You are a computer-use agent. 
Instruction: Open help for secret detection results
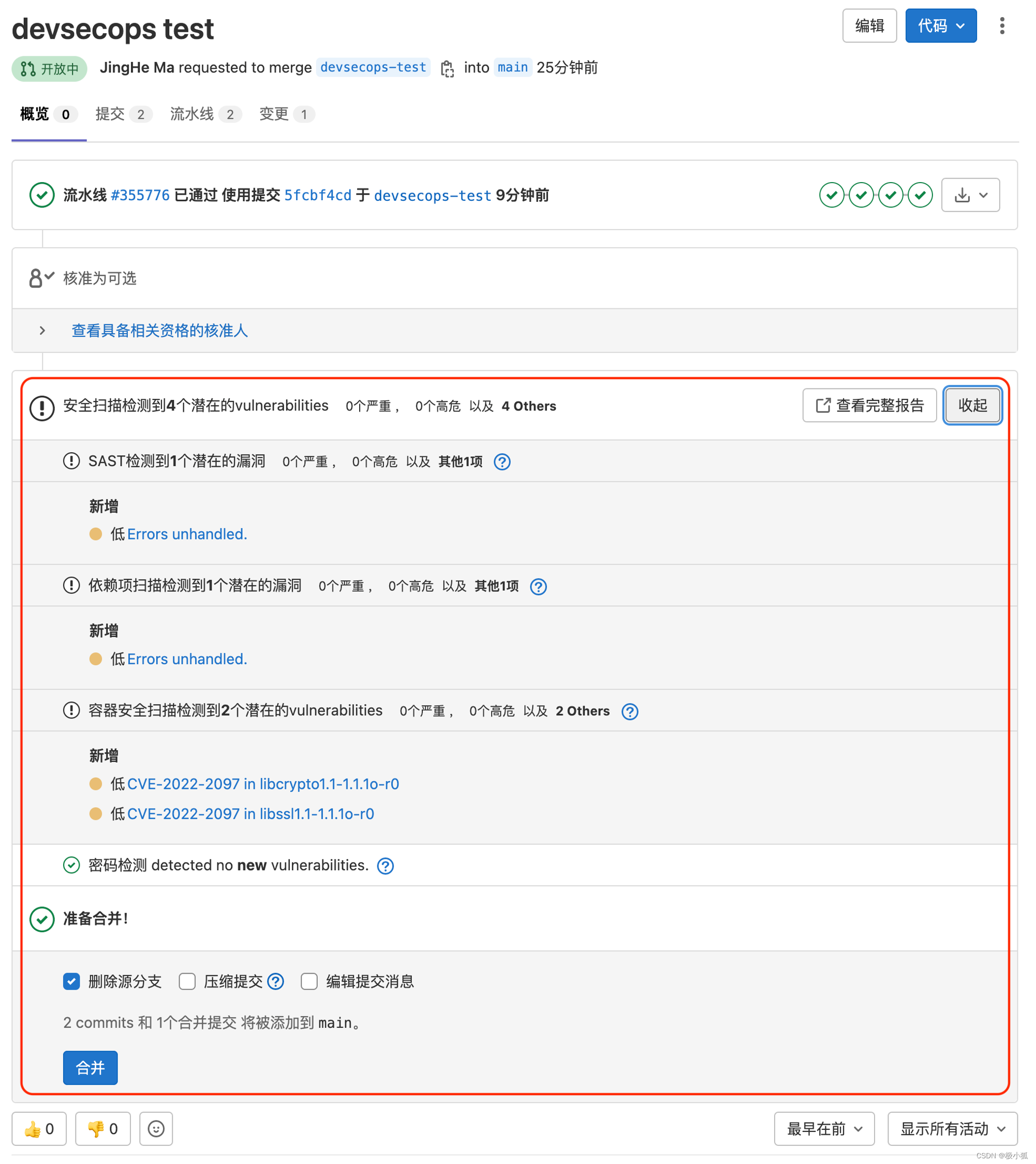386,865
